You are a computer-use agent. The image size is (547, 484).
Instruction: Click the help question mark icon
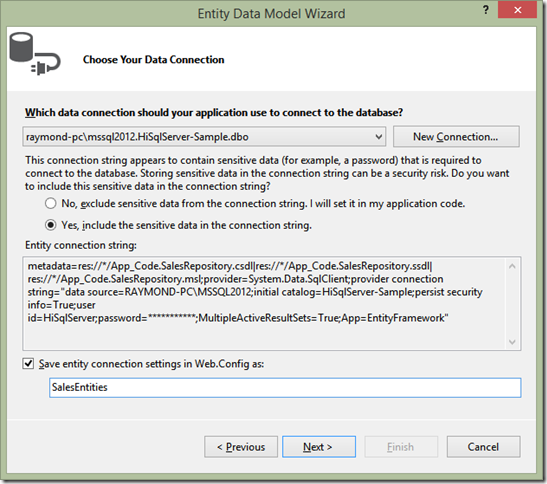click(486, 10)
